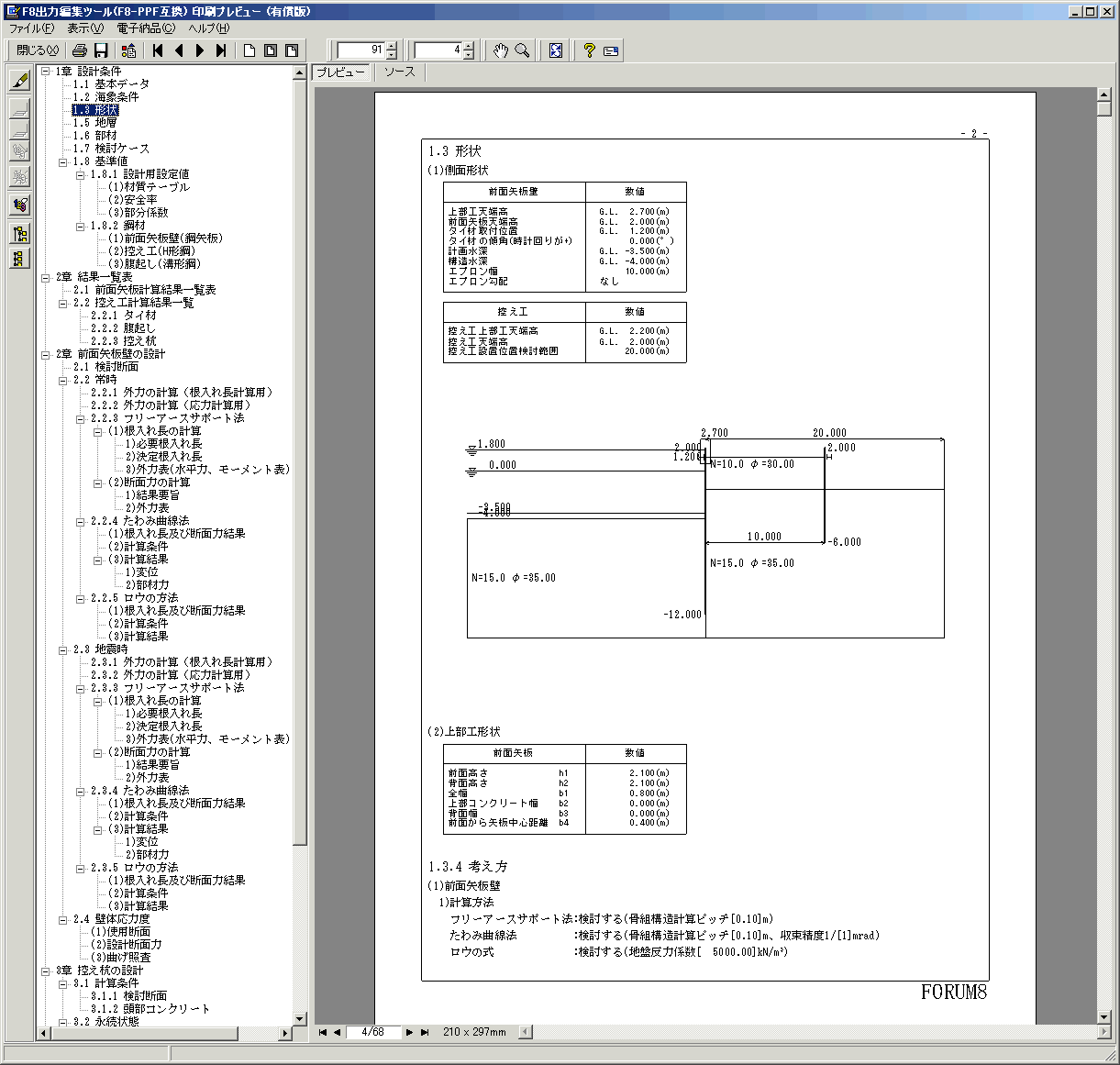Collapse the 1.8.2 鋼材 tree node
1120x1065 pixels.
click(x=81, y=226)
